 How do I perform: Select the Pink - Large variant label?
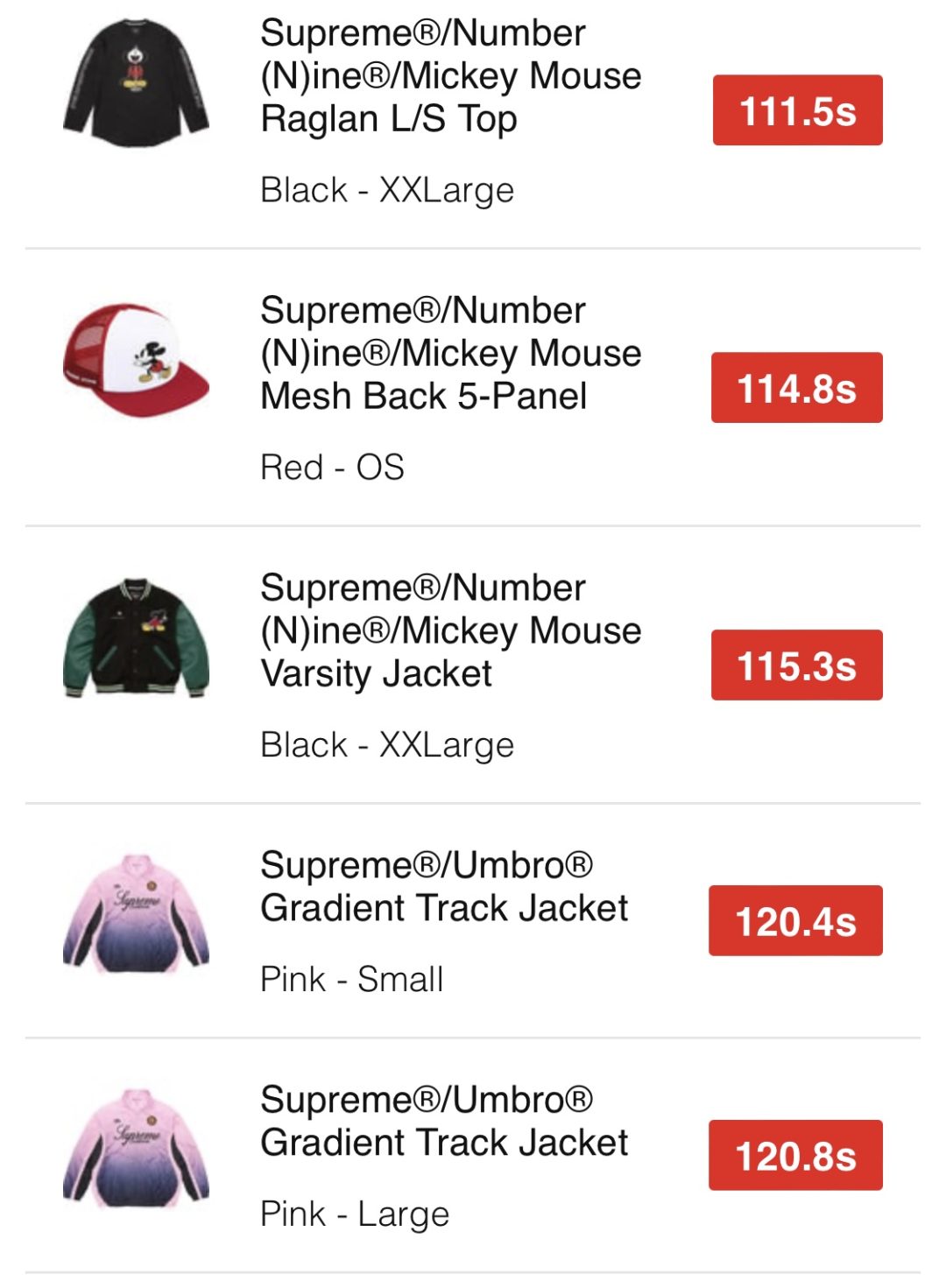[x=355, y=1214]
